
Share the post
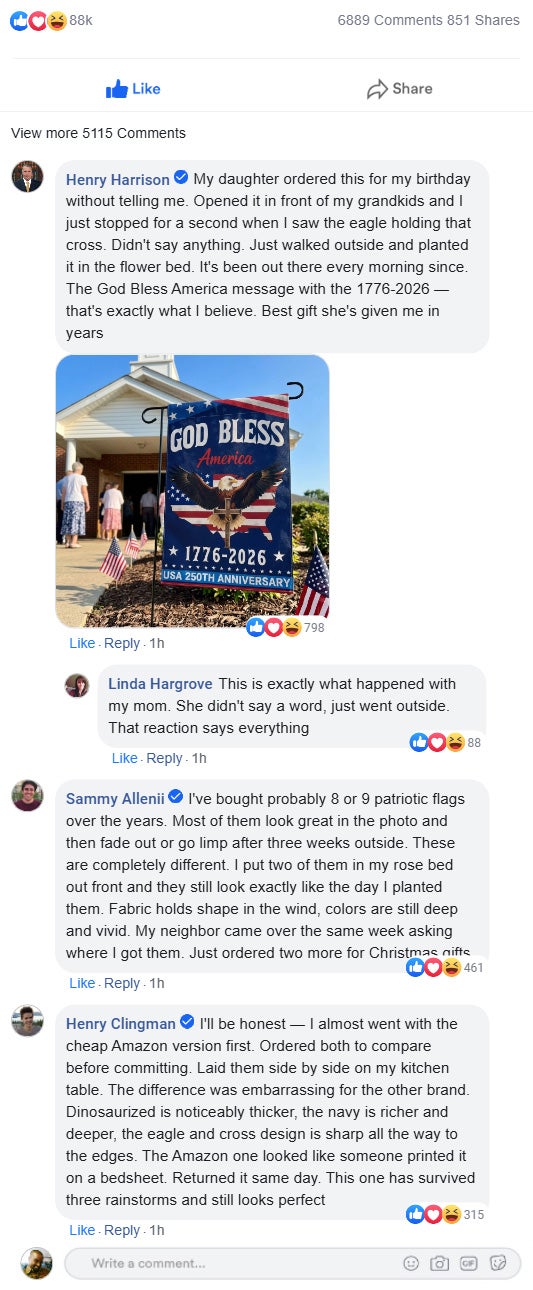(399, 89)
